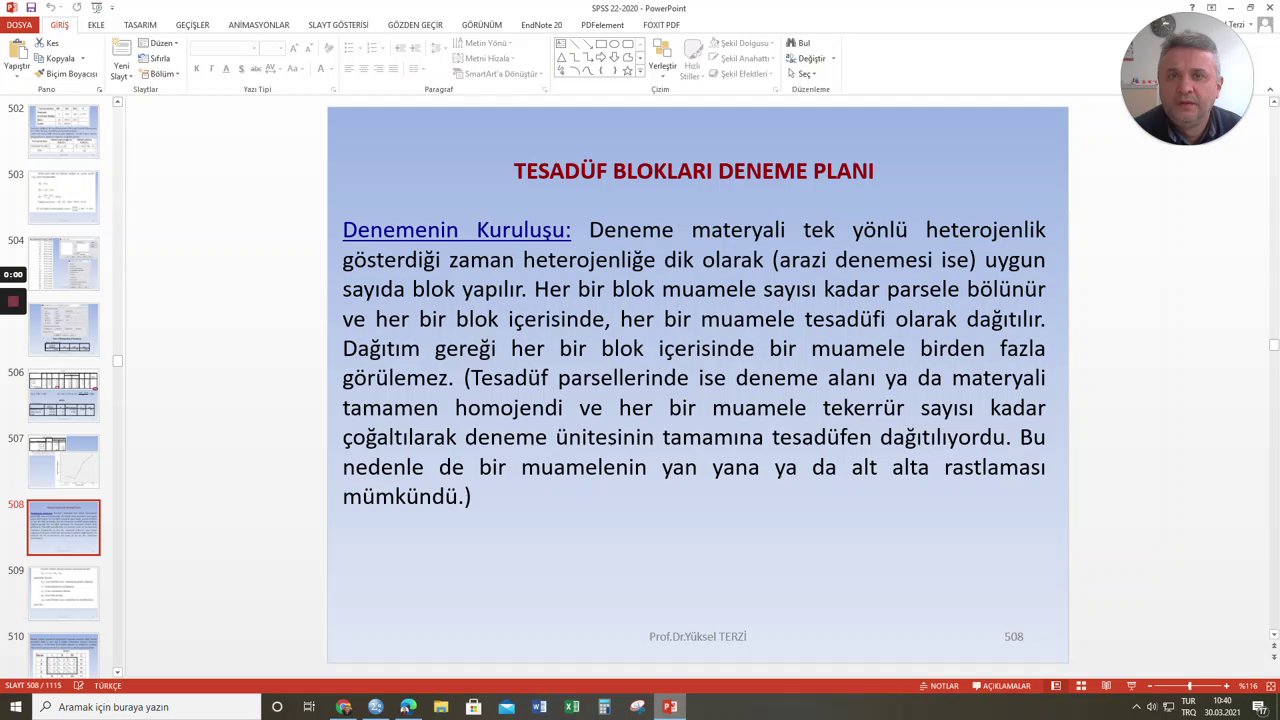Open the SLAYT GÖSTERİSİ tab

click(338, 25)
